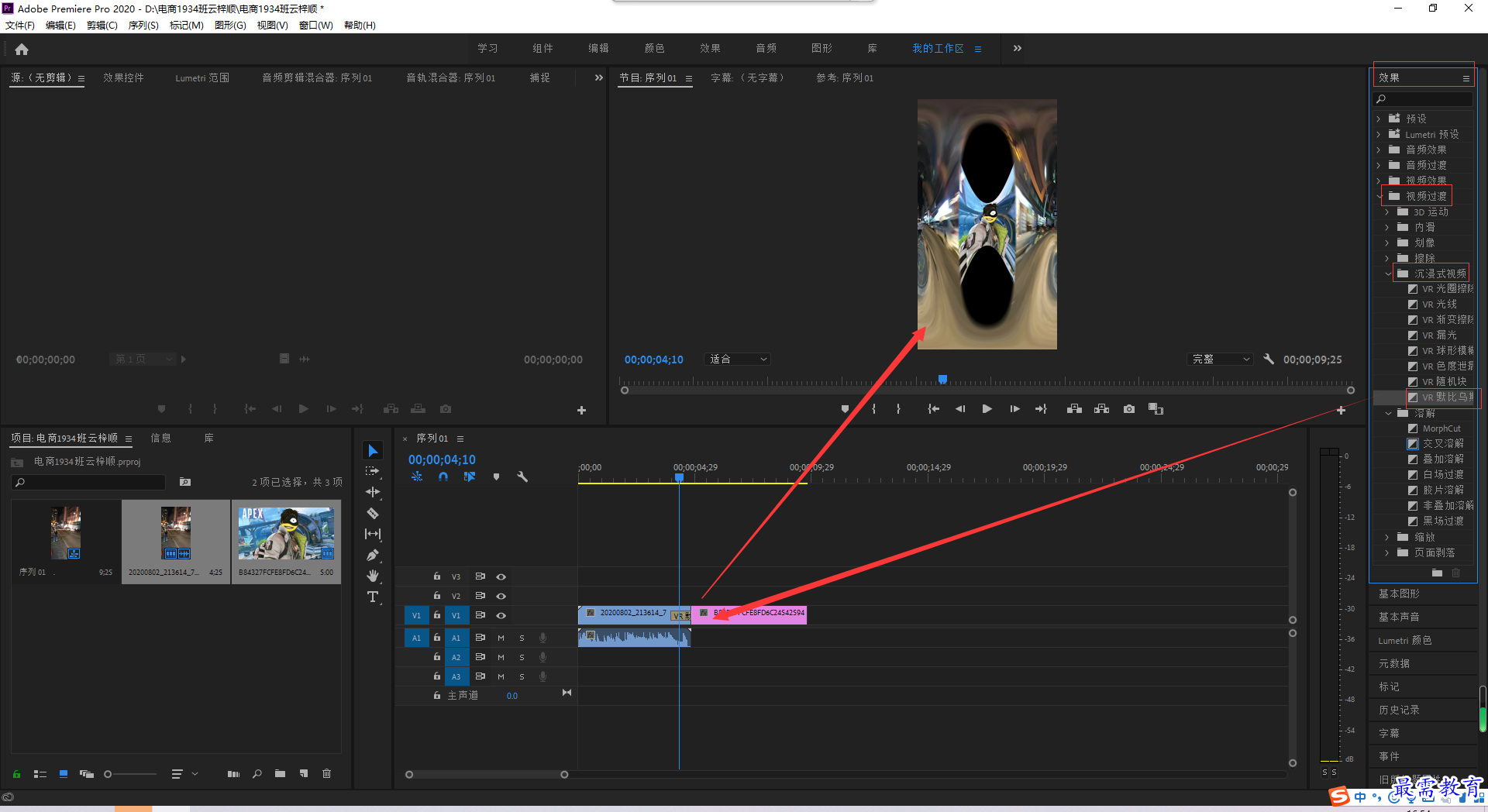The width and height of the screenshot is (1488, 812).
Task: Mute audio track A1
Action: 501,638
